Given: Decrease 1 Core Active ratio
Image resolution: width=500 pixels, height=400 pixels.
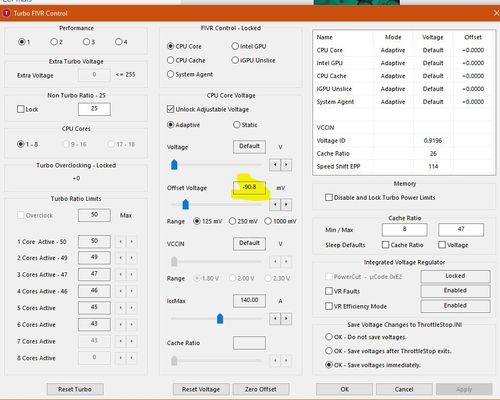Looking at the screenshot, I should [x=120, y=241].
